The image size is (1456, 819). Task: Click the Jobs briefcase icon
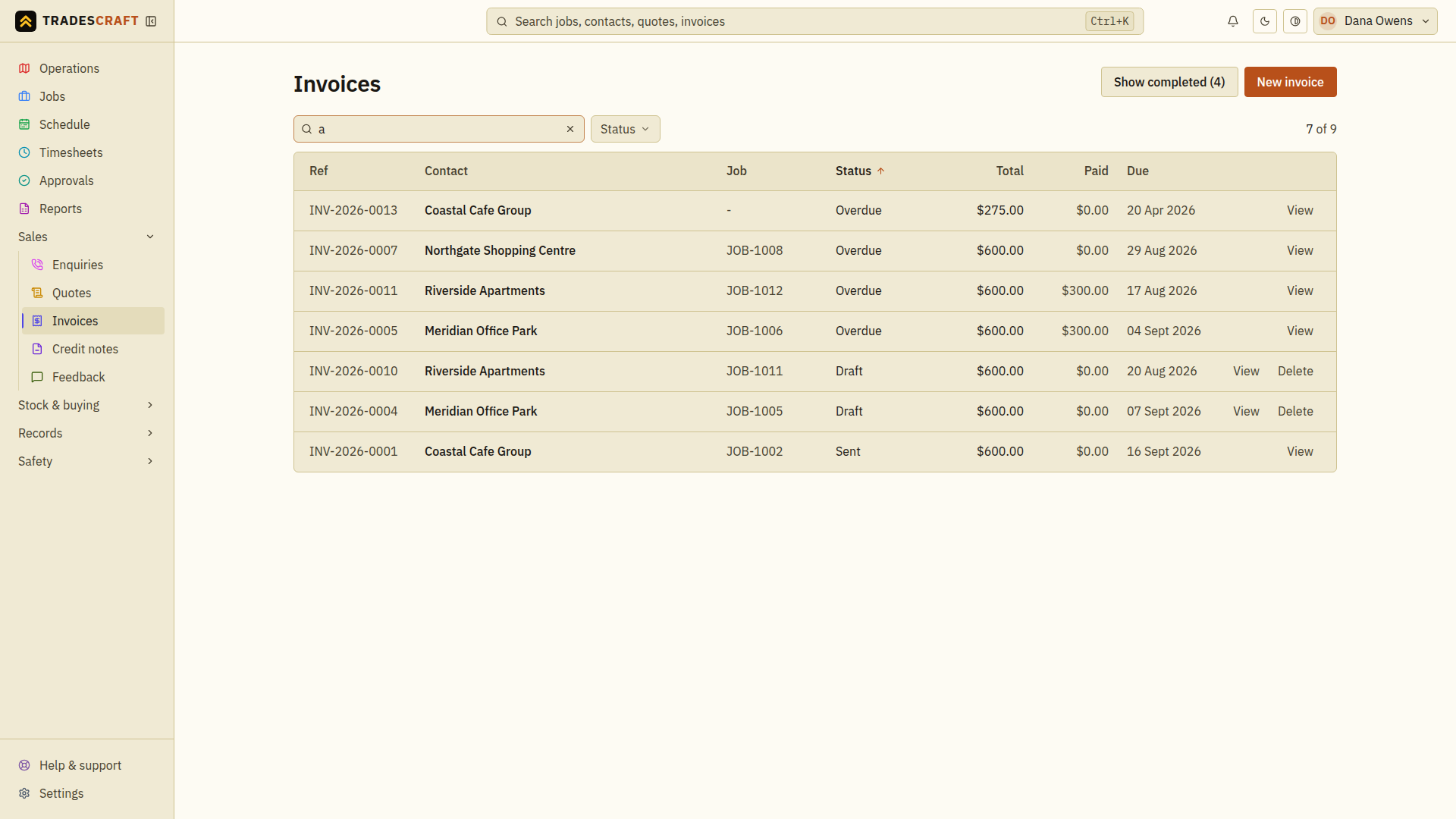[24, 96]
